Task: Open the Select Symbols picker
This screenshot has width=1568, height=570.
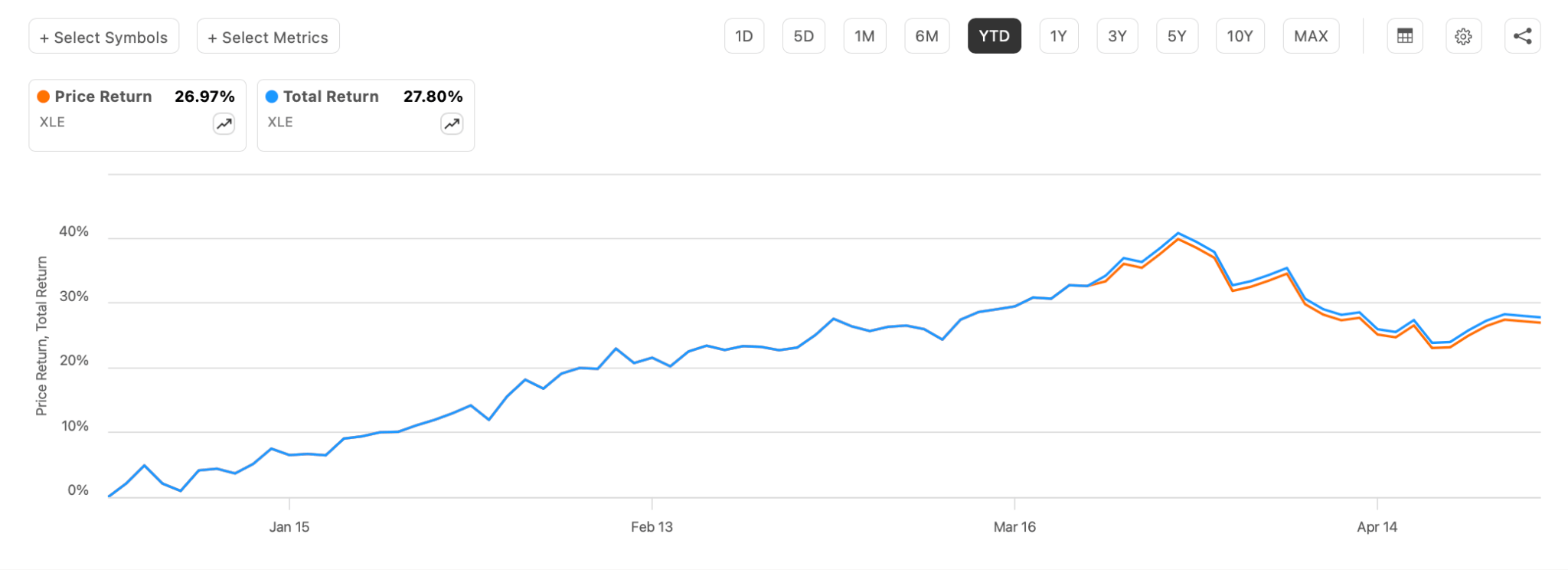Action: click(104, 37)
